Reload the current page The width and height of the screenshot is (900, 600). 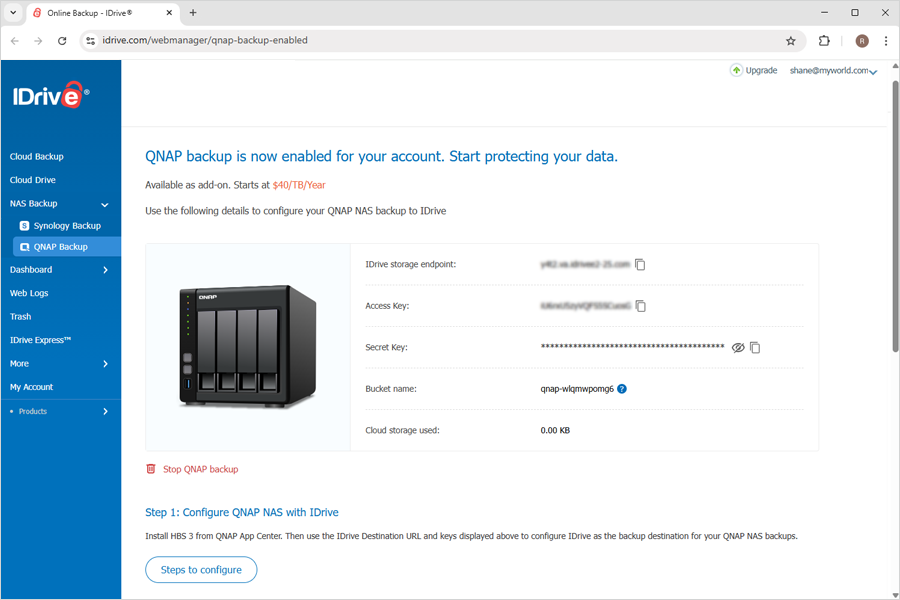pos(62,41)
